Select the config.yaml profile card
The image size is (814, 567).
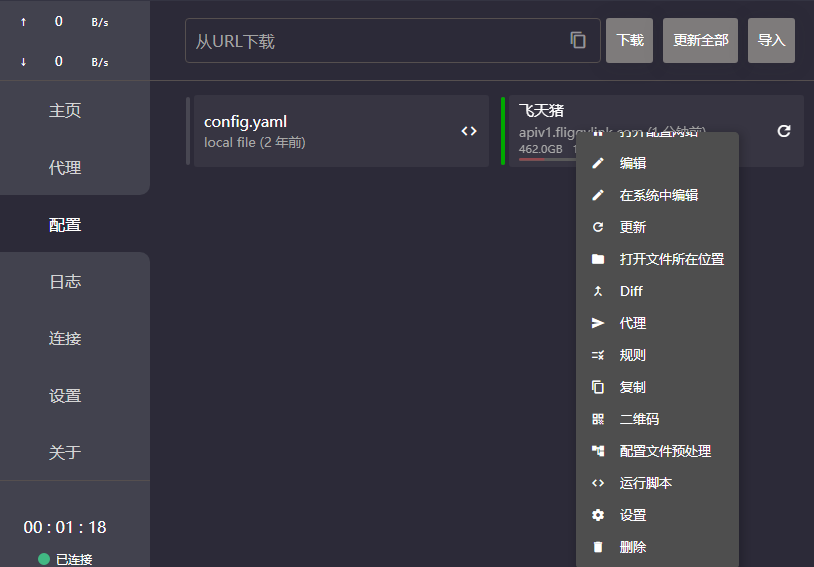coord(341,131)
